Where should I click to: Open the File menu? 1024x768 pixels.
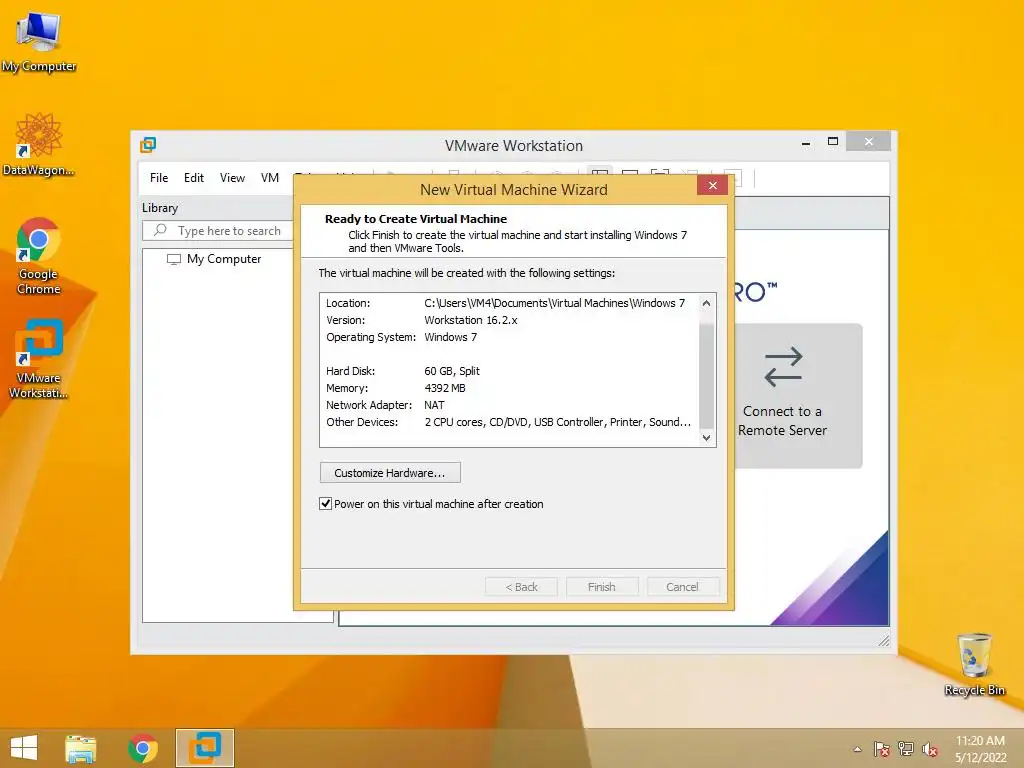(159, 178)
